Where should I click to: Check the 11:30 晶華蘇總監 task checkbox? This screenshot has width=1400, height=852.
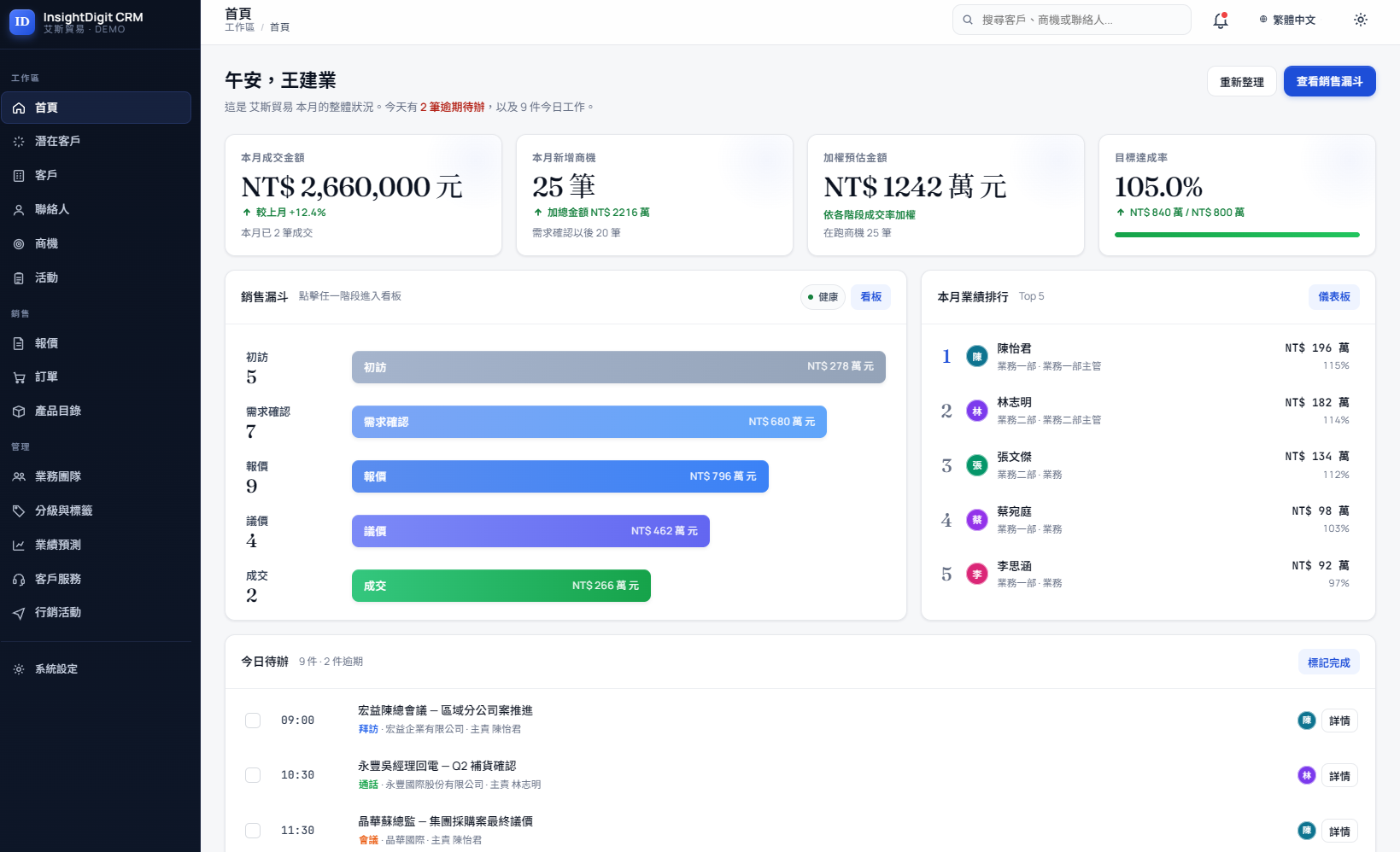[253, 831]
